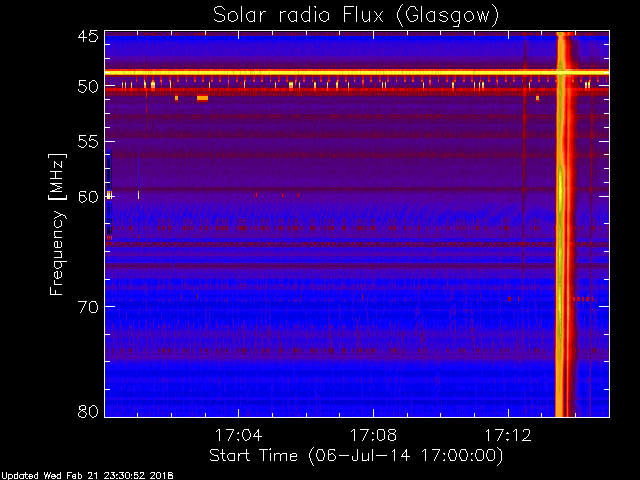Screen dimensions: 640x480
Task: Click the 70 frequency tick label
Action: click(x=88, y=307)
